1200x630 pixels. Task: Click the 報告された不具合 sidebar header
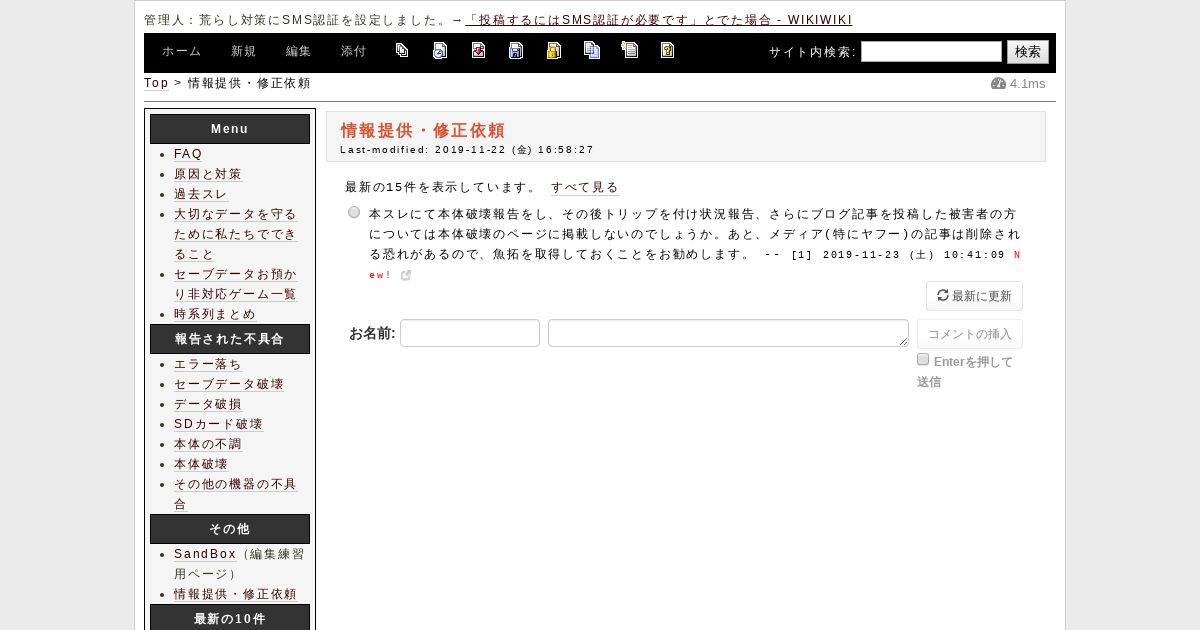[x=230, y=339]
